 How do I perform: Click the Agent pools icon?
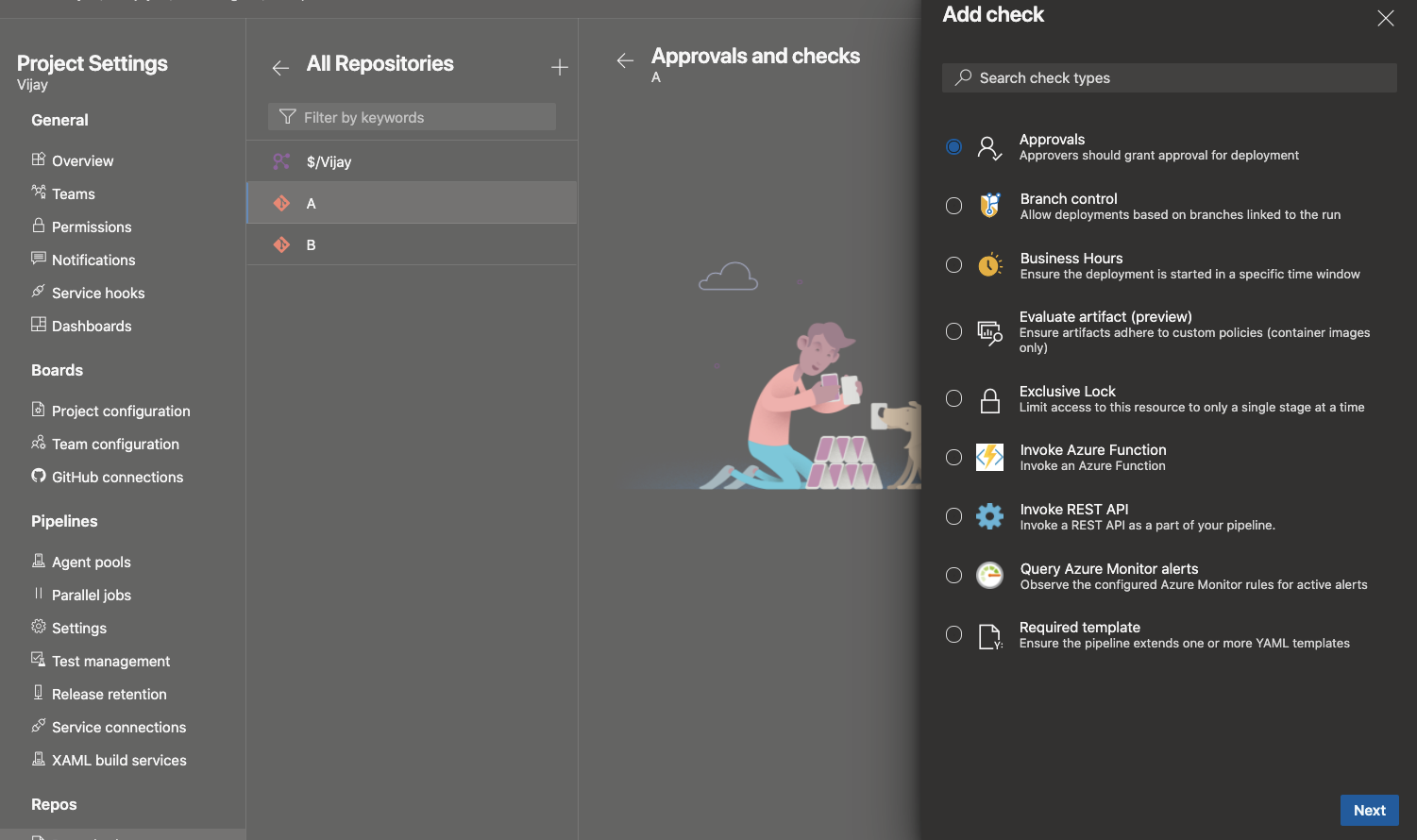point(39,560)
